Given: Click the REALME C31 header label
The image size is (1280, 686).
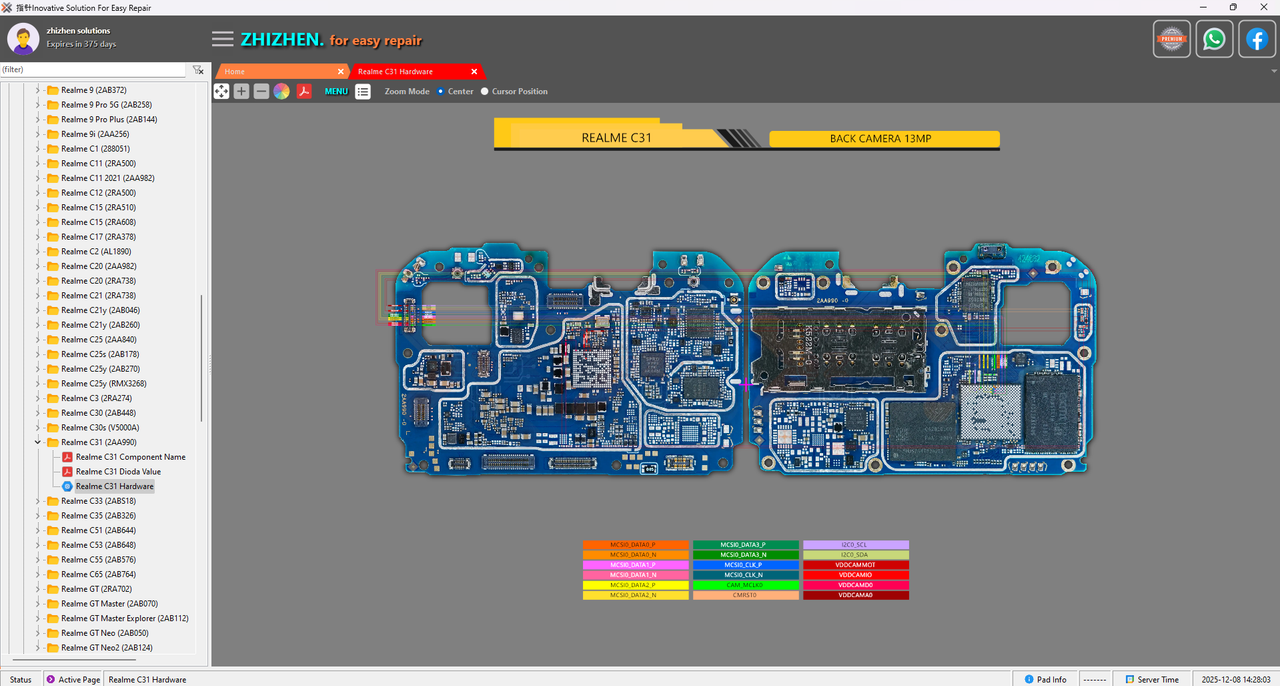Looking at the screenshot, I should 617,138.
